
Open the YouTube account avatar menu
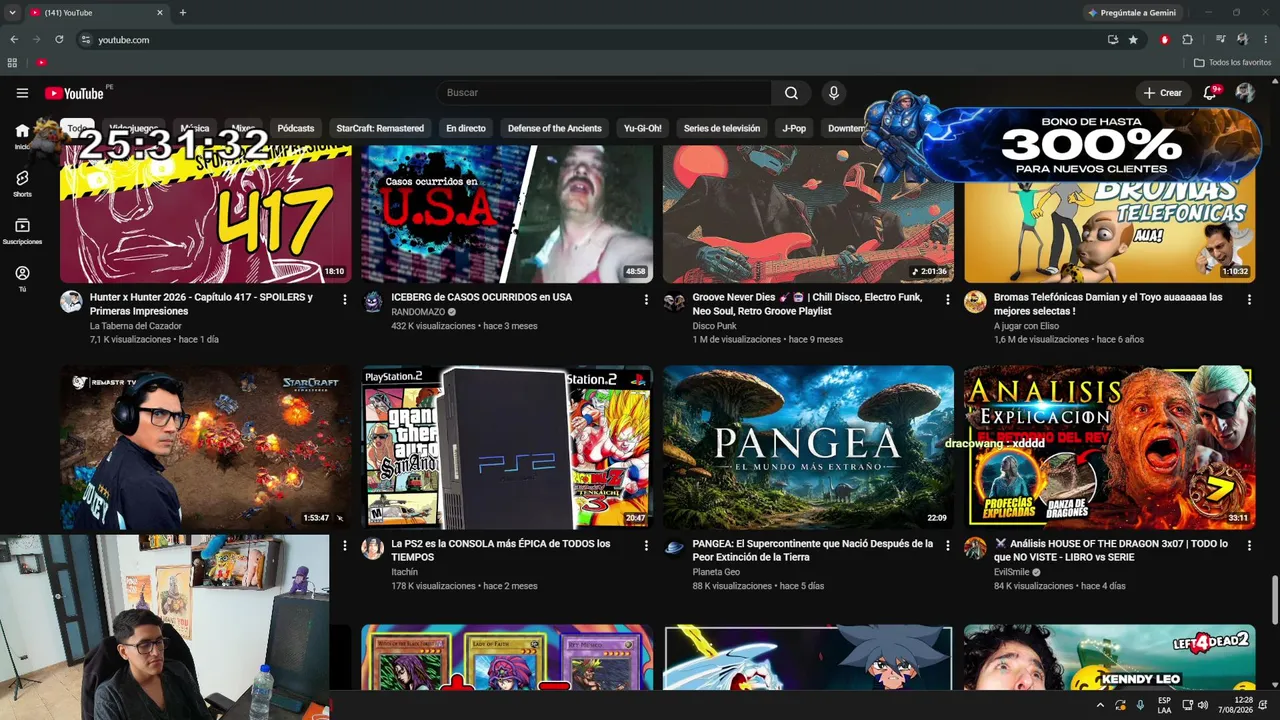pyautogui.click(x=1245, y=93)
